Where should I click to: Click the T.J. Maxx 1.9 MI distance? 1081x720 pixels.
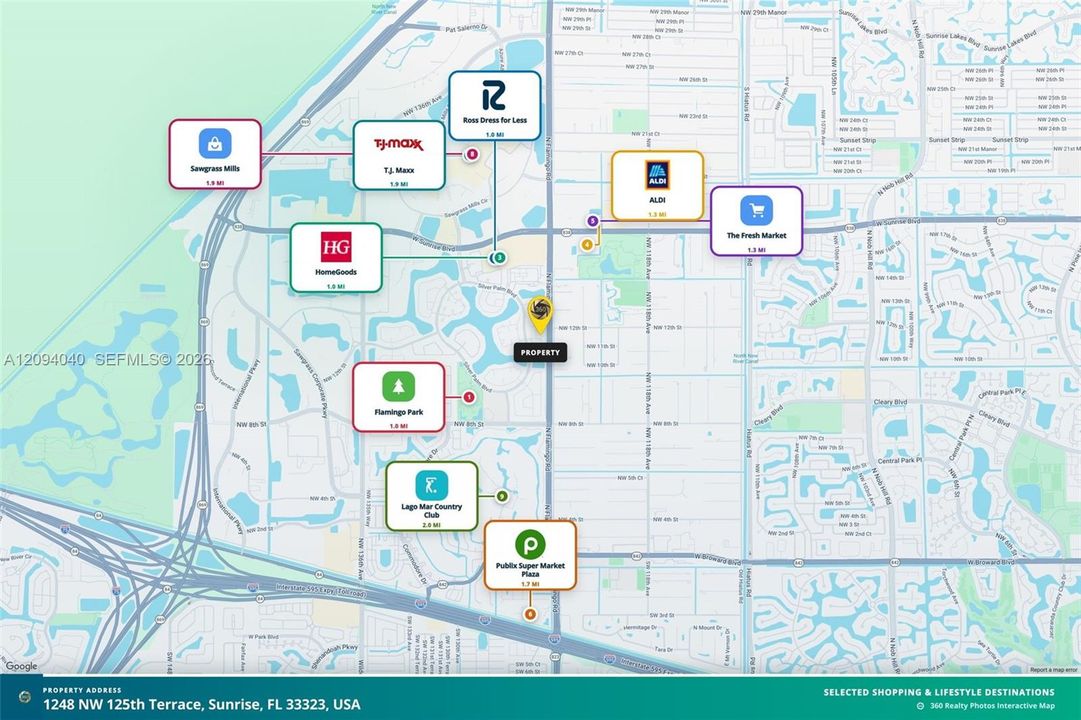coord(398,184)
